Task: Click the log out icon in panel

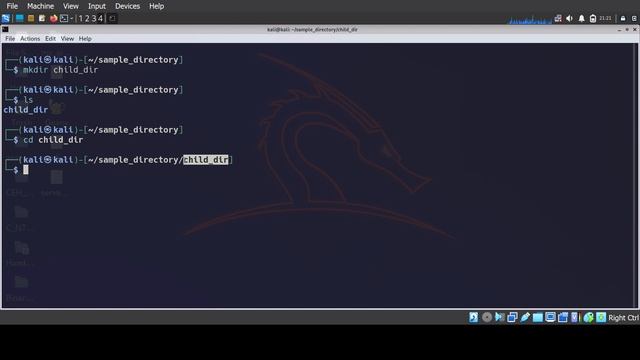Action: 634,19
